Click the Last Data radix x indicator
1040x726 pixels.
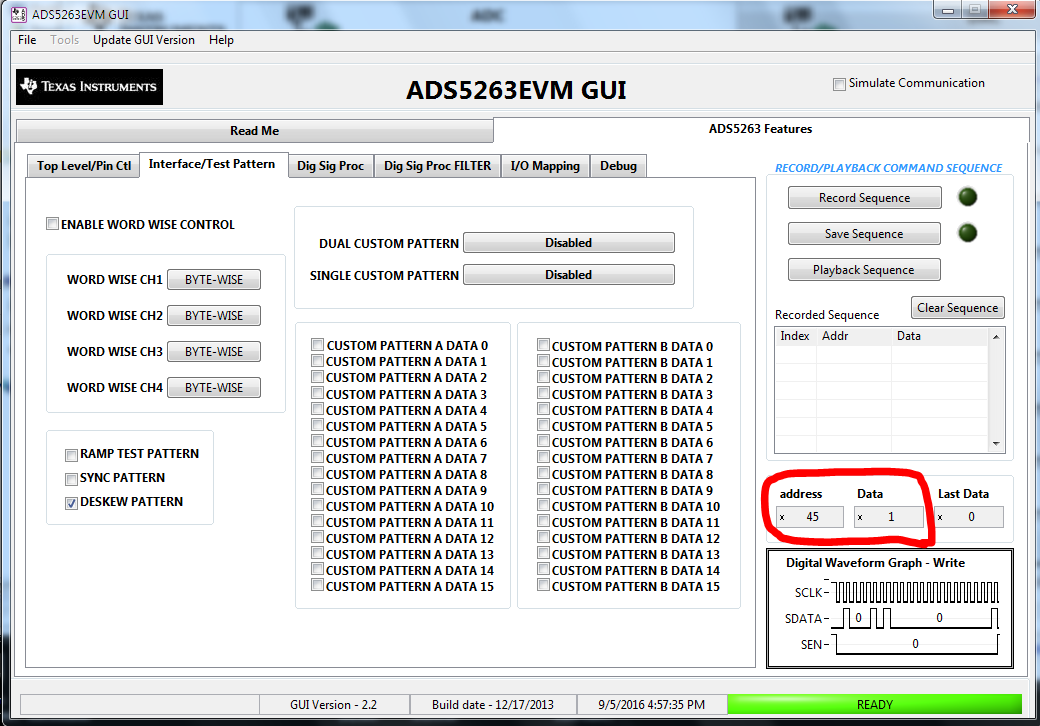941,517
